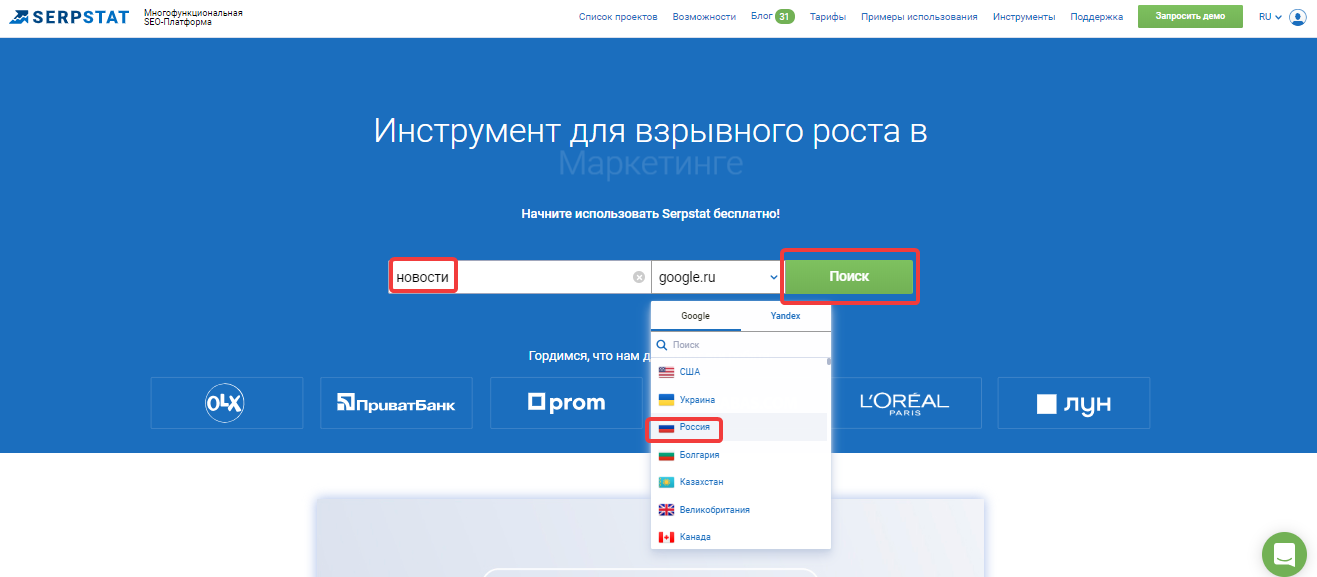The image size is (1317, 577).
Task: Open Список проектов menu item
Action: click(618, 17)
